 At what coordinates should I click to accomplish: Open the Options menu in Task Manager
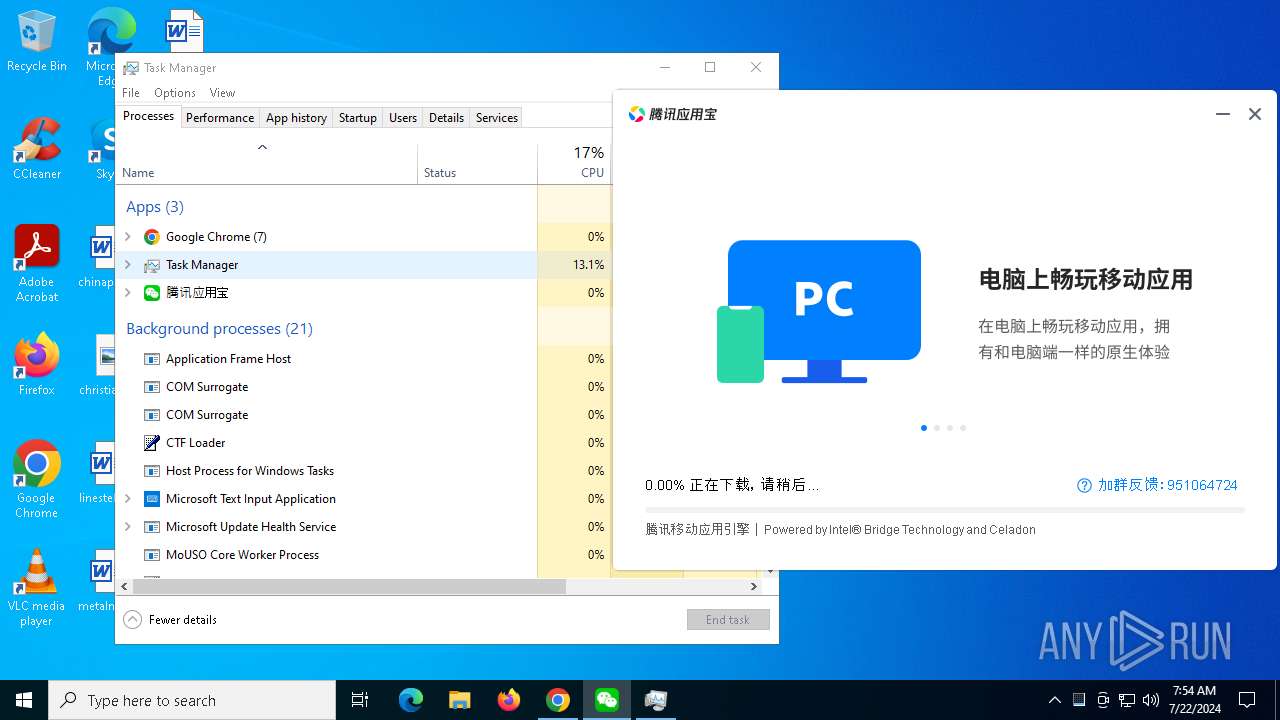pyautogui.click(x=175, y=93)
